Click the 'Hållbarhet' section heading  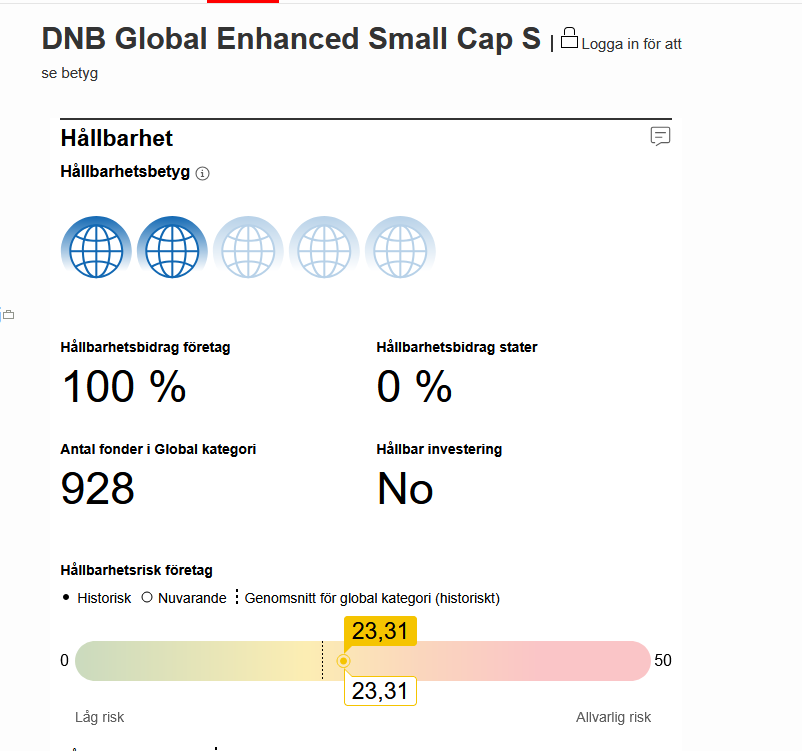click(117, 138)
